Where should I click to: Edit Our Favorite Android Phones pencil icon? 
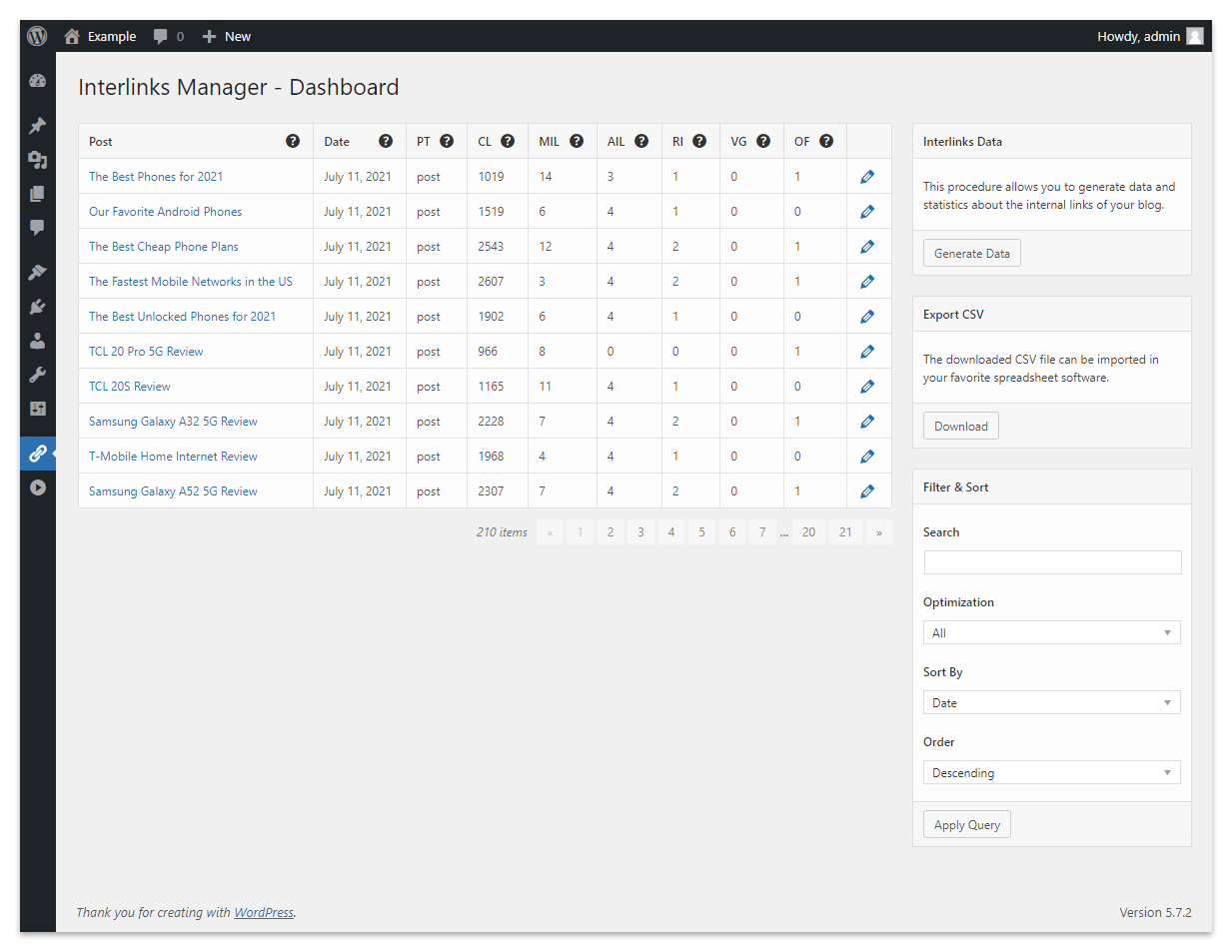[867, 212]
